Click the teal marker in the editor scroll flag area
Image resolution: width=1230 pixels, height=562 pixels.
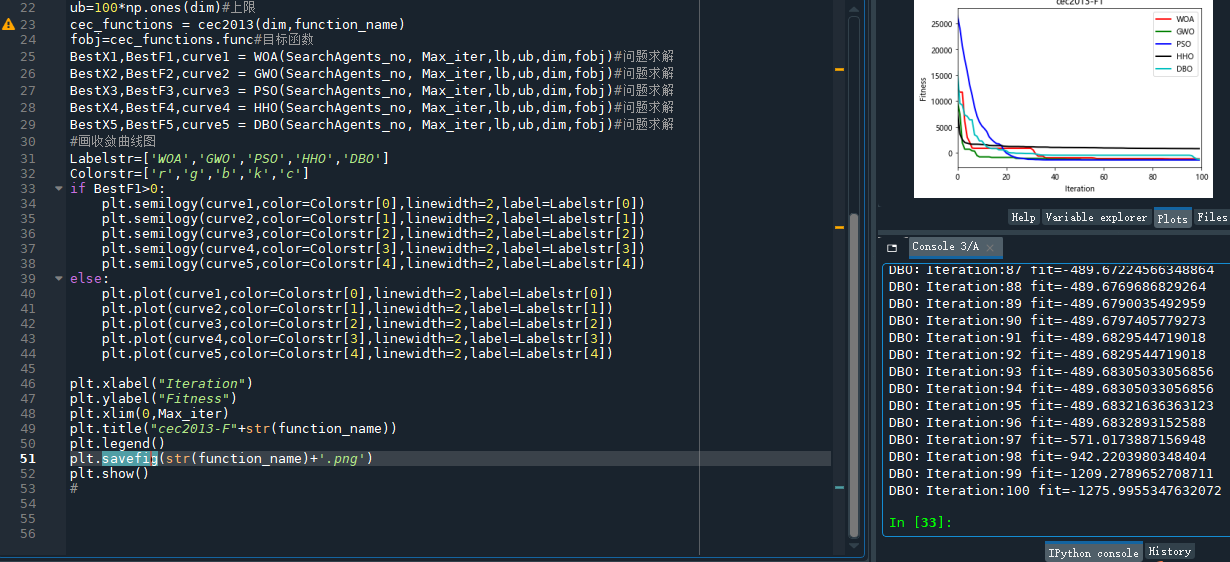(x=839, y=487)
